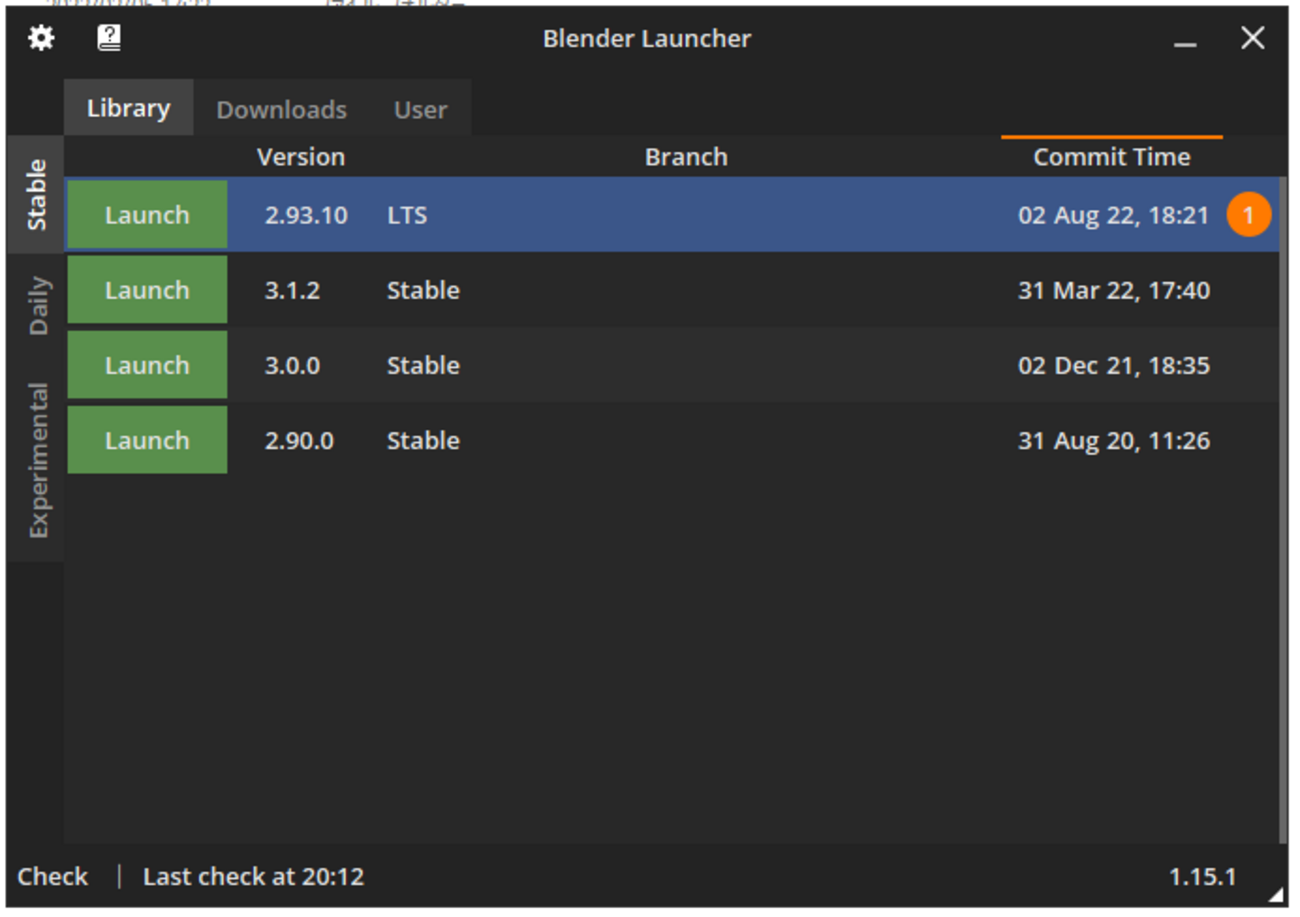Click the Stable branch label for 2.90.0
Image resolution: width=1300 pixels, height=917 pixels.
[423, 440]
